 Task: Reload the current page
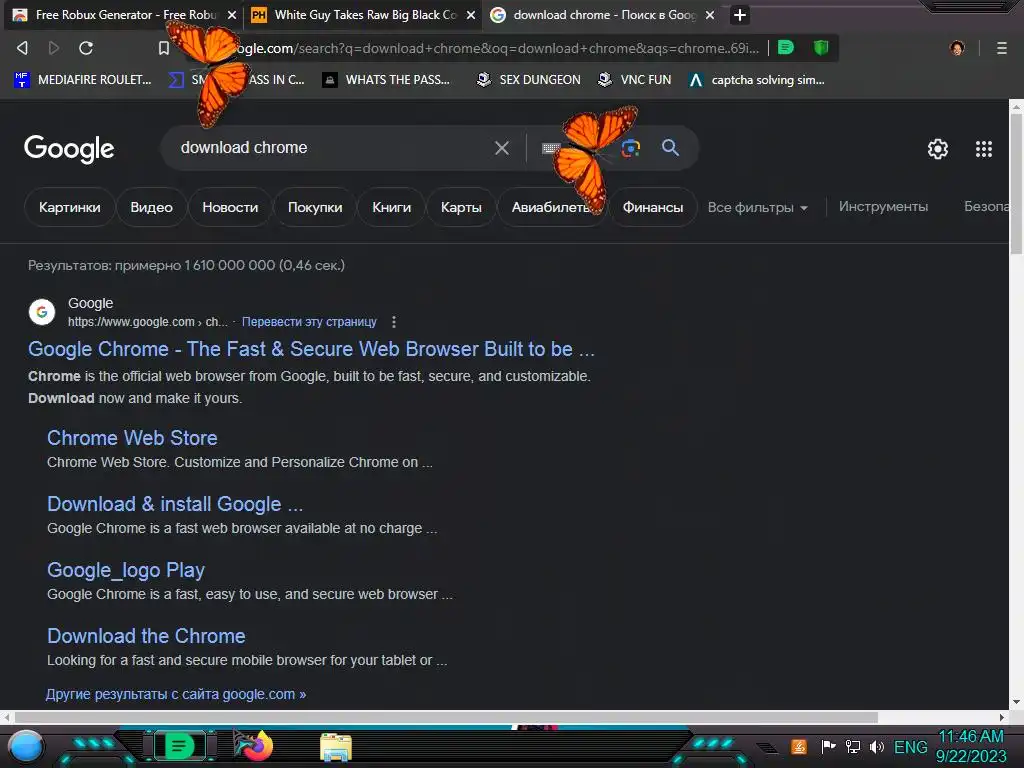coord(86,48)
